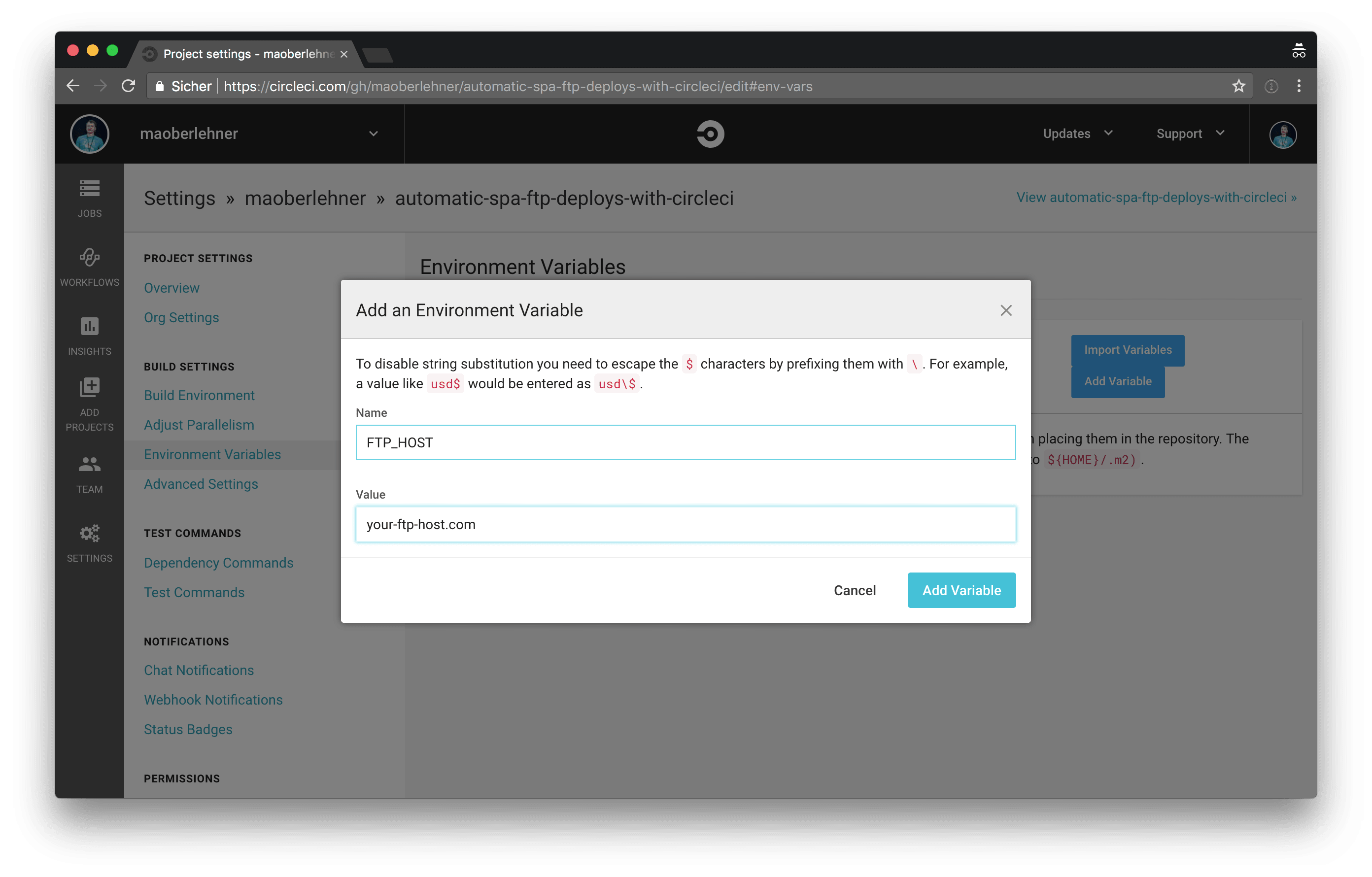The height and width of the screenshot is (877, 1372).
Task: Open the Team sidebar icon
Action: [x=90, y=474]
